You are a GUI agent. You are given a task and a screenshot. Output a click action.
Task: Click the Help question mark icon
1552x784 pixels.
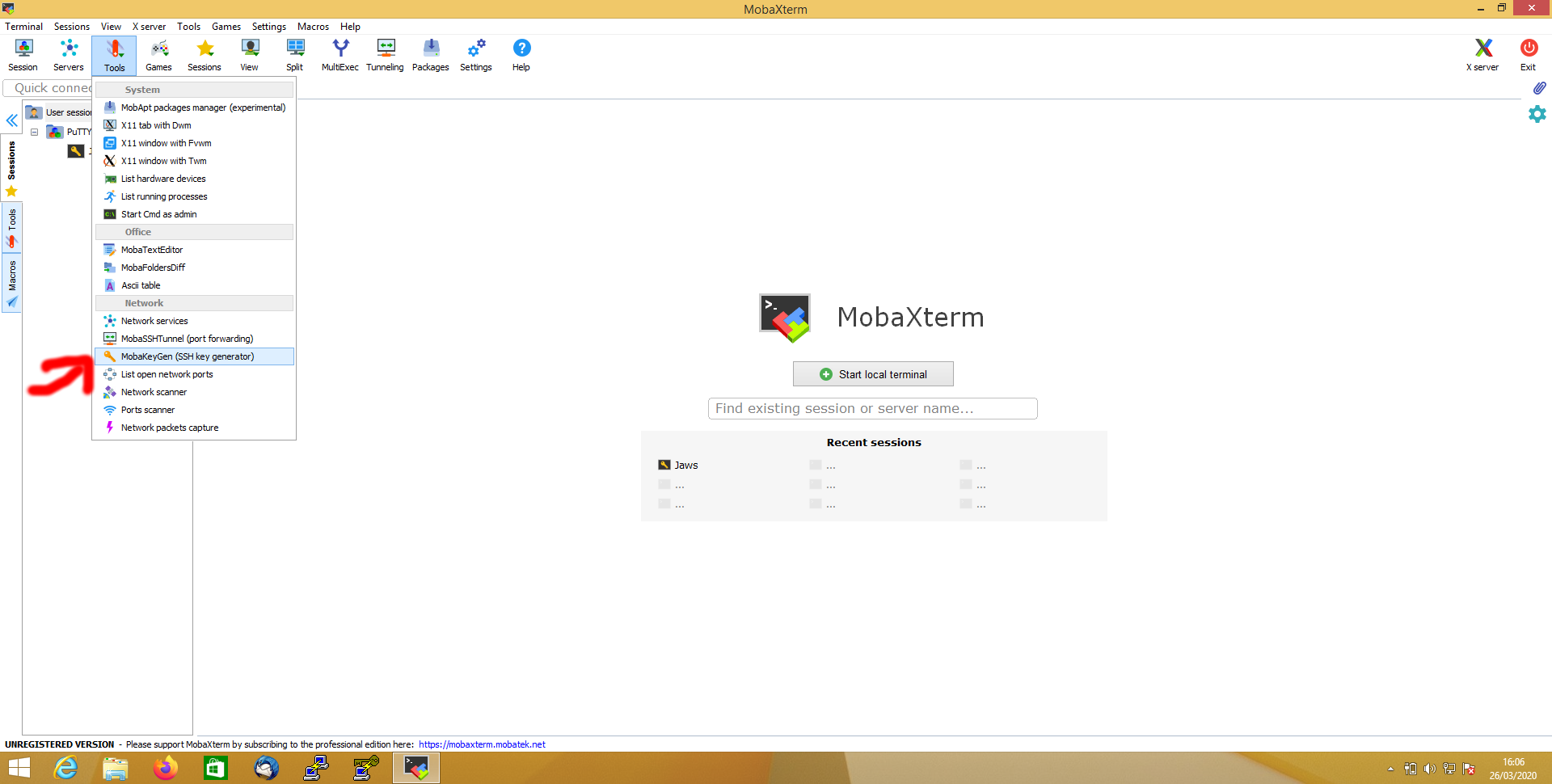coord(521,55)
